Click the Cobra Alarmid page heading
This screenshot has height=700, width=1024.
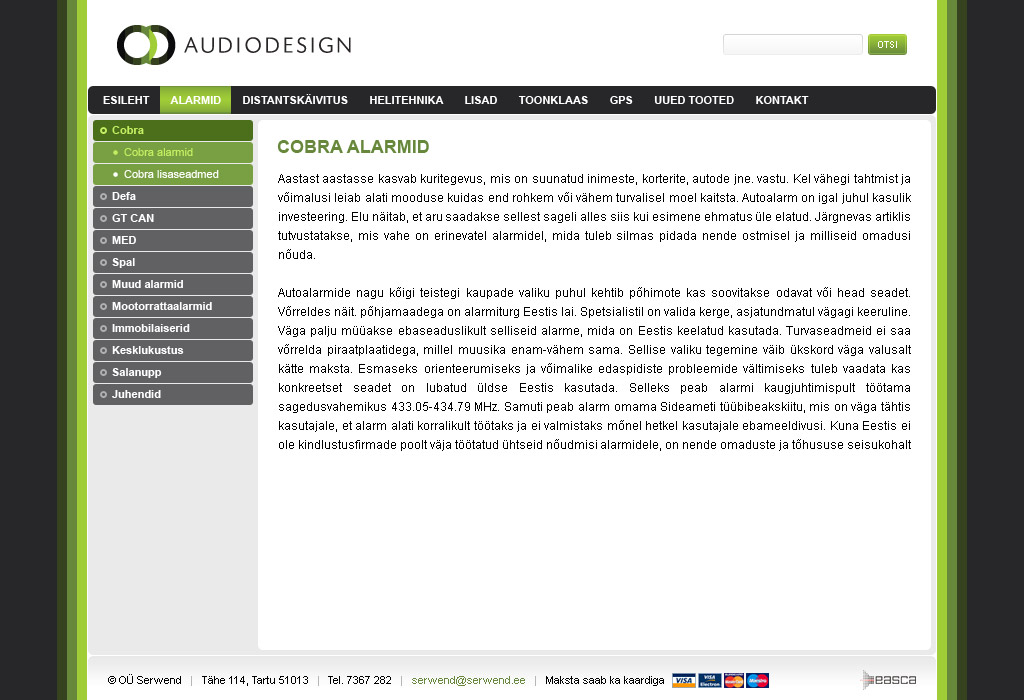click(x=353, y=147)
